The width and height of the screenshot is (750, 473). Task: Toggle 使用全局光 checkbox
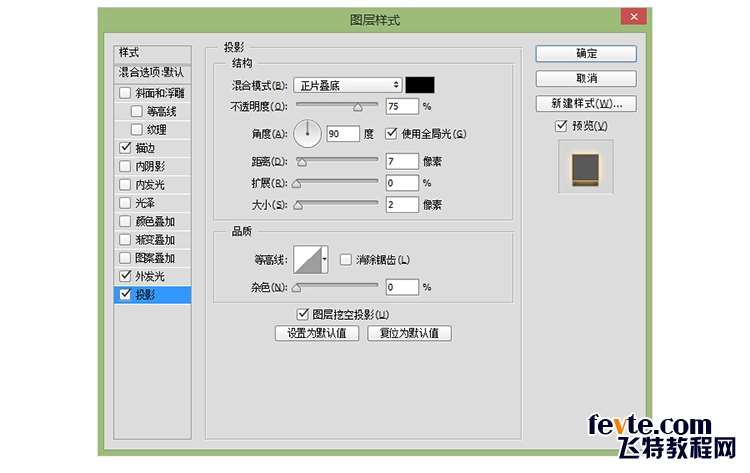click(x=391, y=133)
